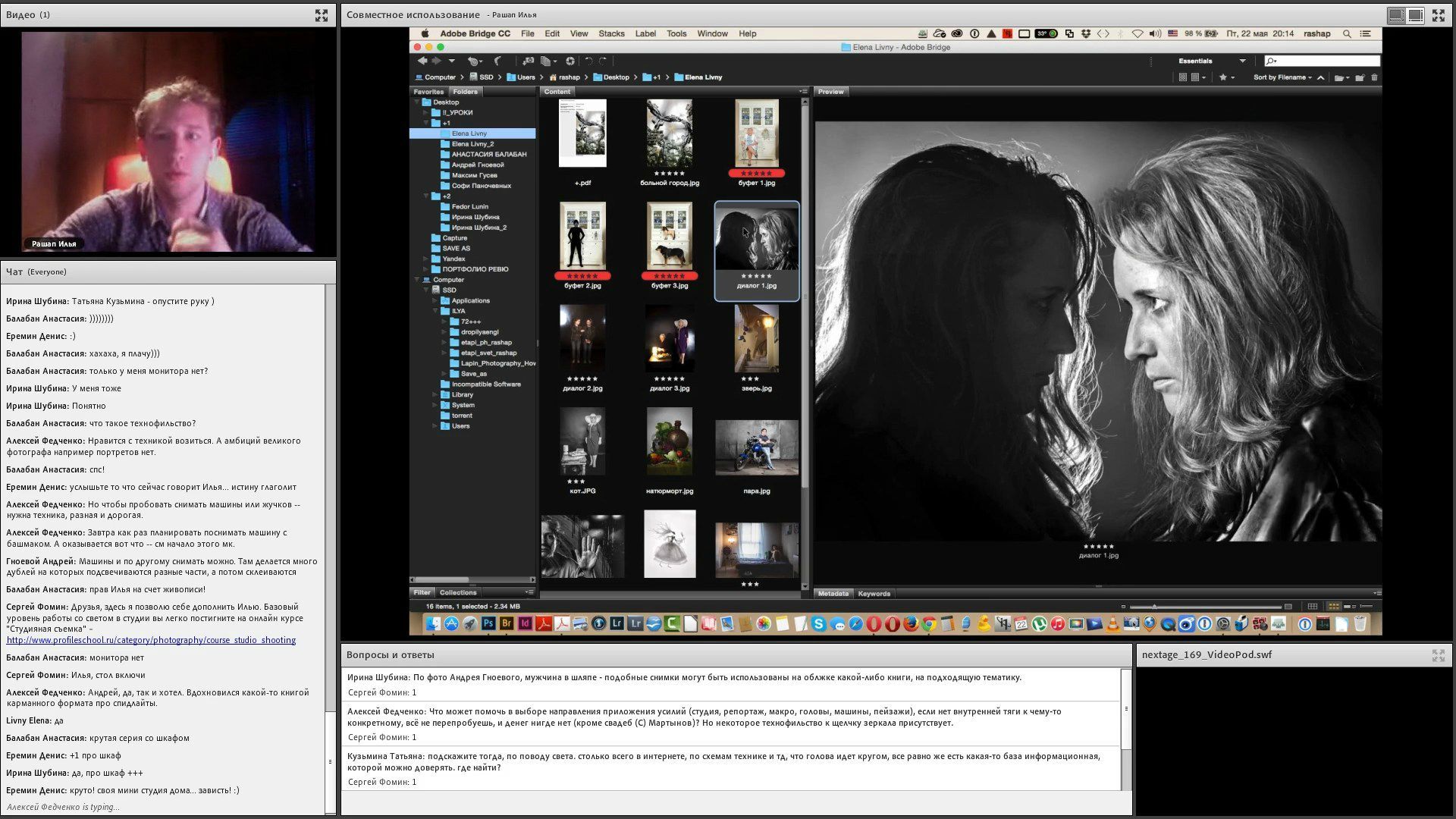Click the delete item trash icon

pyautogui.click(x=1374, y=77)
